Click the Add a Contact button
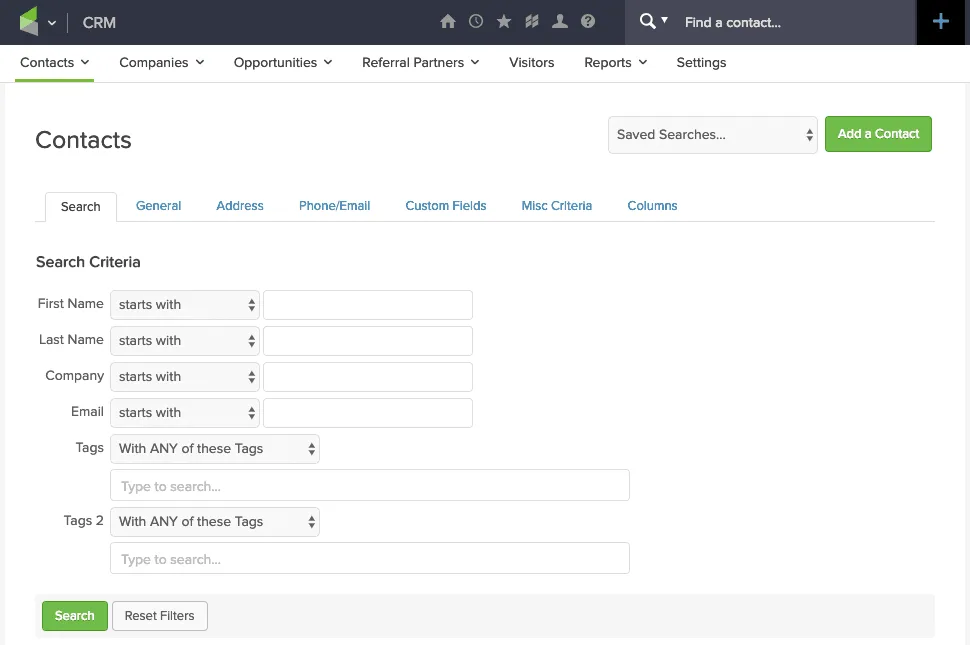This screenshot has height=645, width=970. 878,134
